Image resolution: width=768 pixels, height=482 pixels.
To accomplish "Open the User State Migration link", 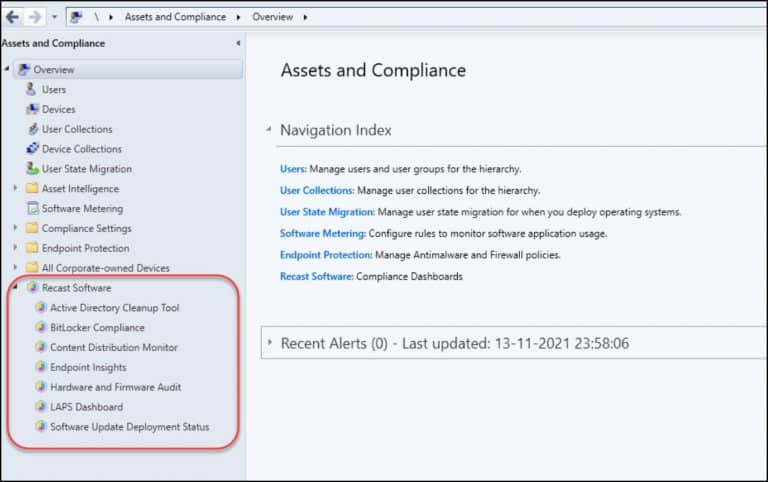I will 327,212.
